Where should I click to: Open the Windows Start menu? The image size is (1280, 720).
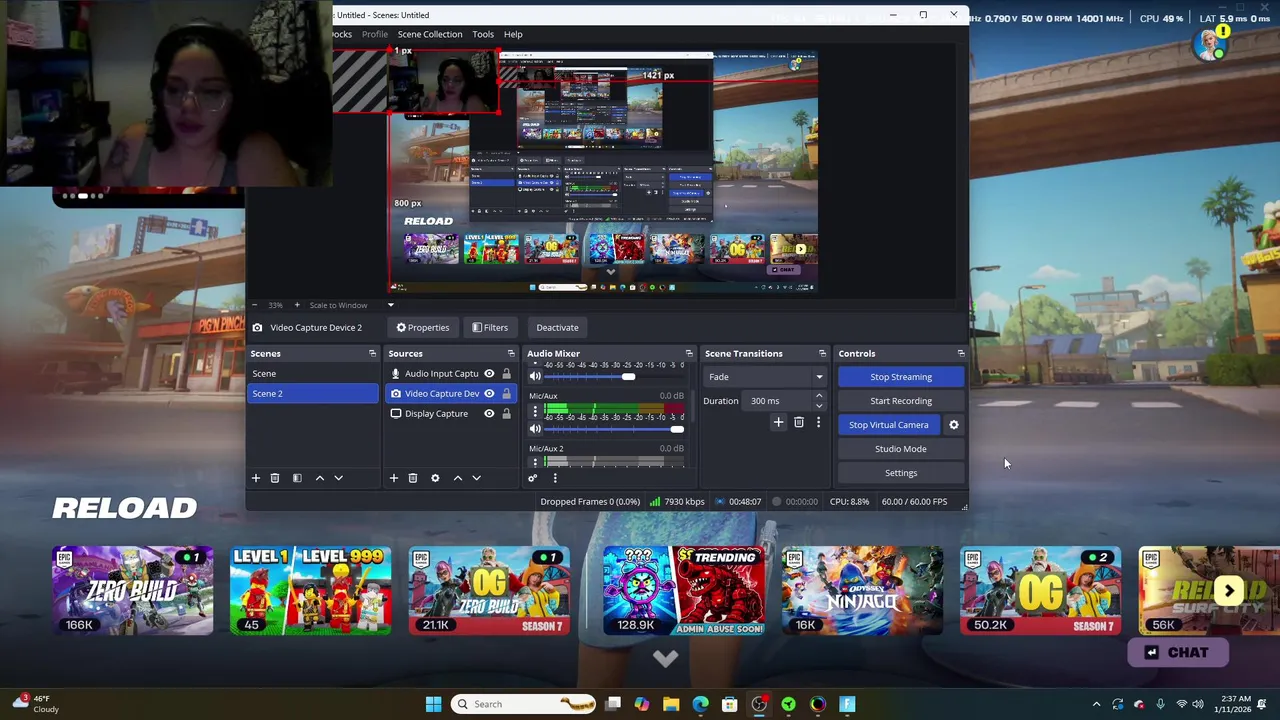433,704
